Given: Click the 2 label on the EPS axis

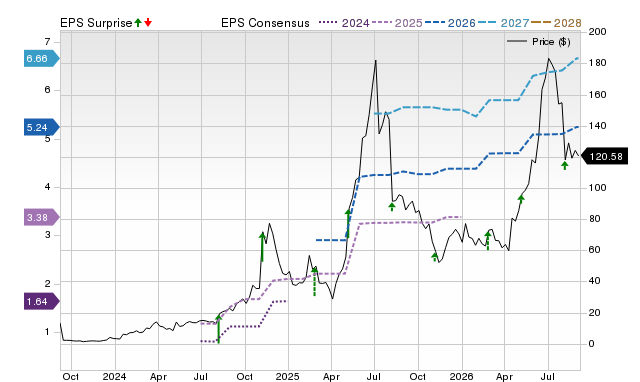Looking at the screenshot, I should click(47, 284).
